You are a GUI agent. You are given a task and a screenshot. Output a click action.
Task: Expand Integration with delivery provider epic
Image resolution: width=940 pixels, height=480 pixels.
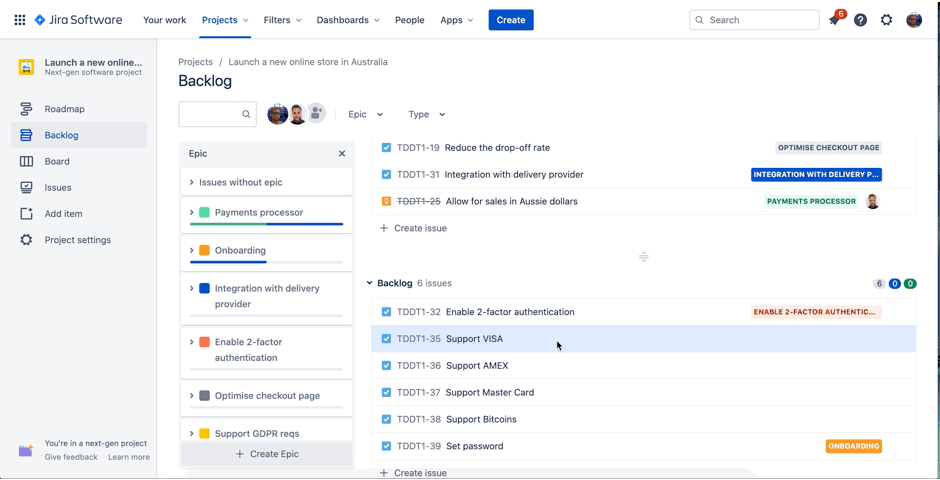(191, 288)
